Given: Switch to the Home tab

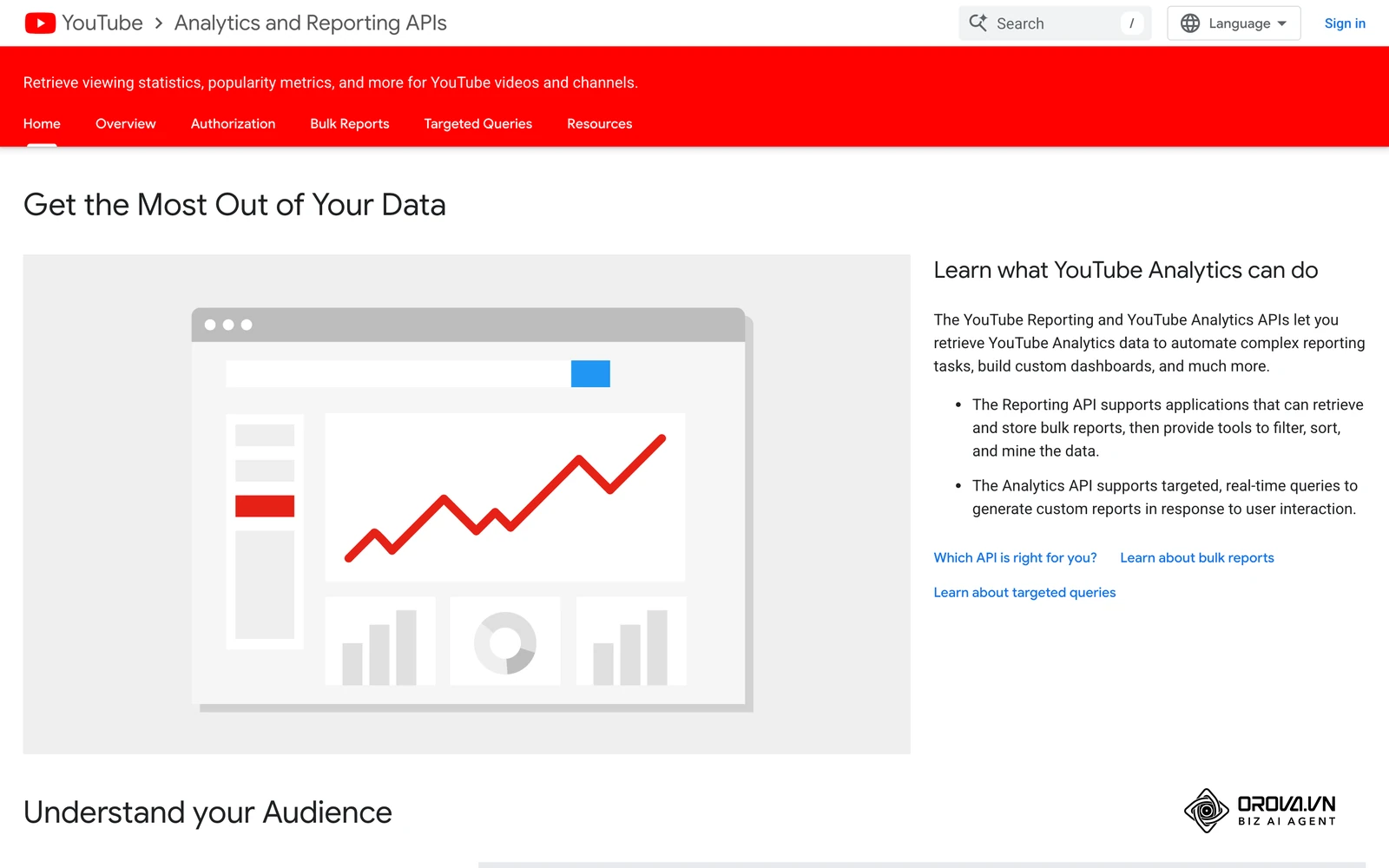Looking at the screenshot, I should 42,124.
